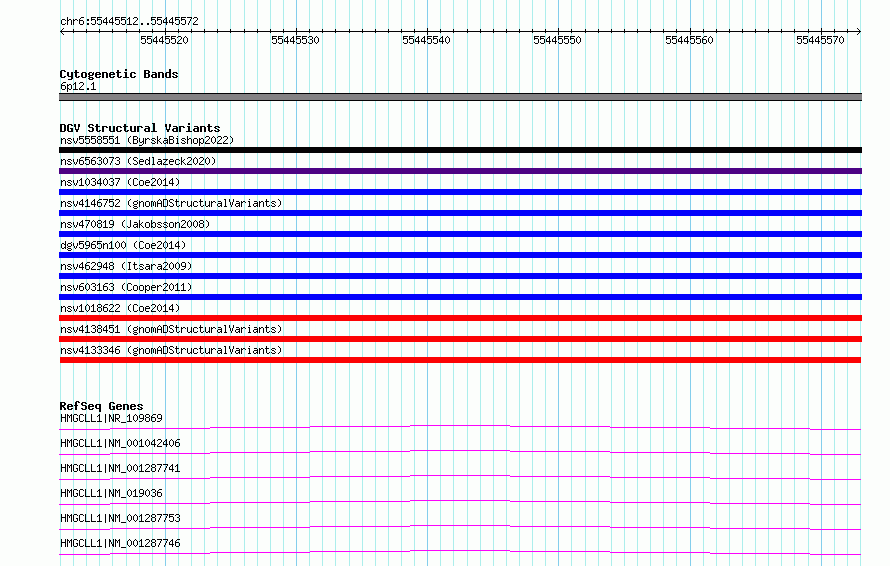Open variant nsv470819 (Jakobsson2008) label
Image resolution: width=890 pixels, height=566 pixels.
tap(135, 224)
